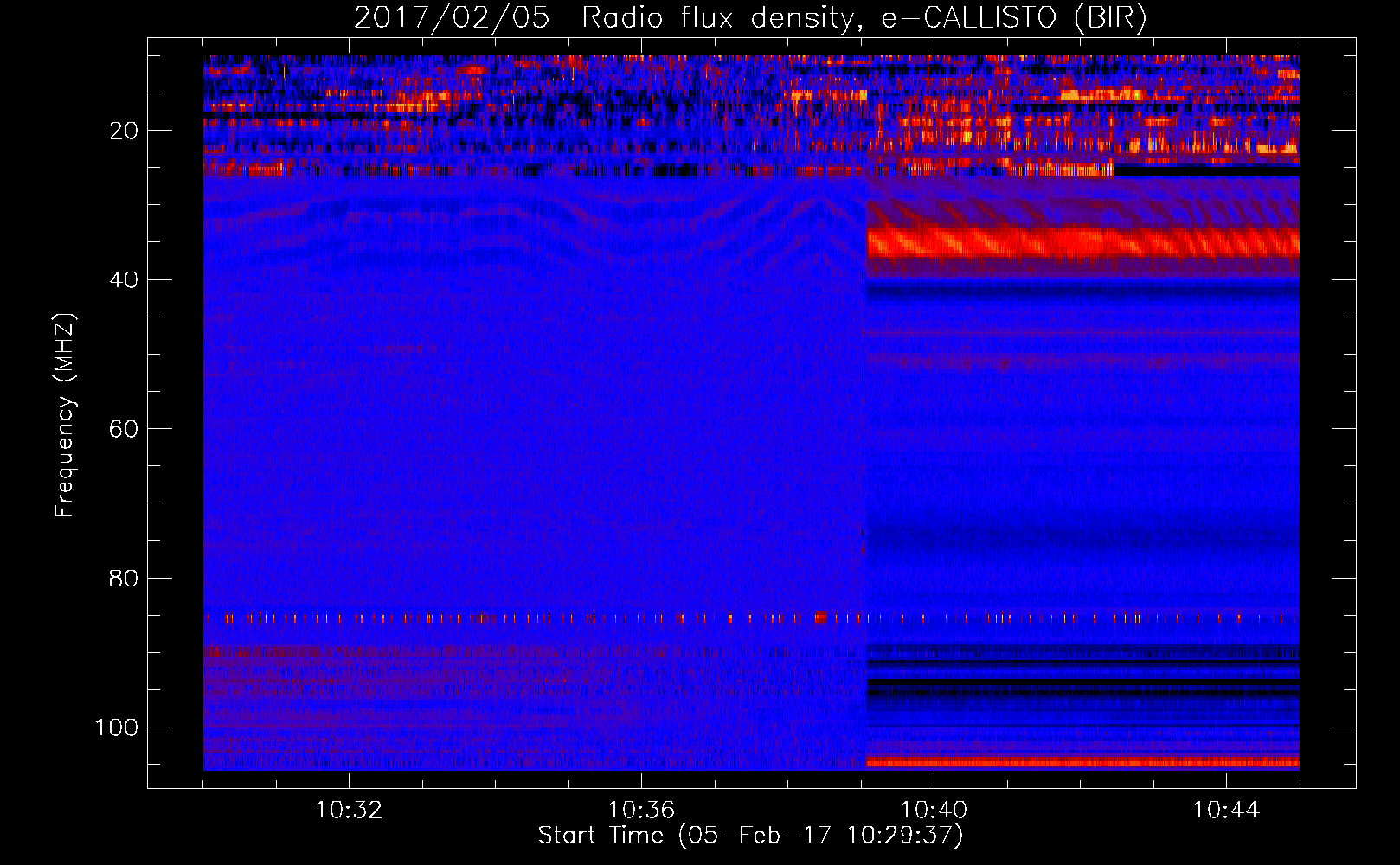Click the 10:44 time tick label
The height and width of the screenshot is (865, 1400).
click(1226, 810)
